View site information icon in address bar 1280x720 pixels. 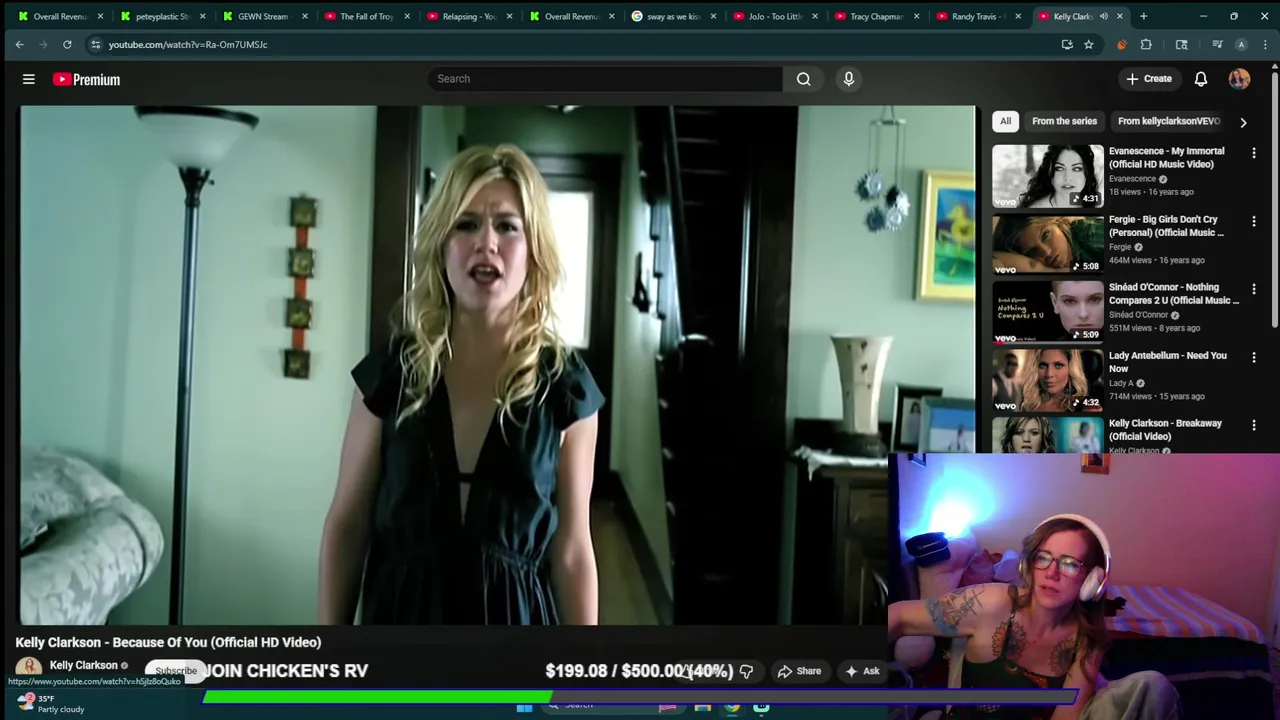[95, 44]
